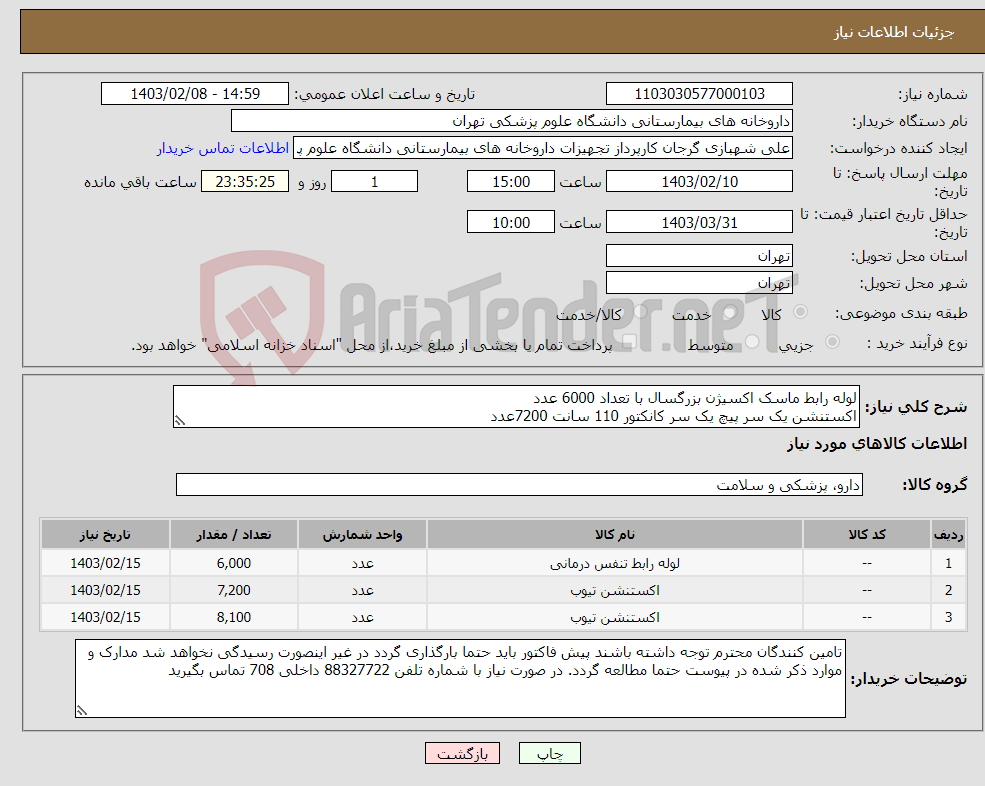Image resolution: width=985 pixels, height=786 pixels.
Task: Select اکستنشن تیوب in row 2
Action: [x=615, y=591]
